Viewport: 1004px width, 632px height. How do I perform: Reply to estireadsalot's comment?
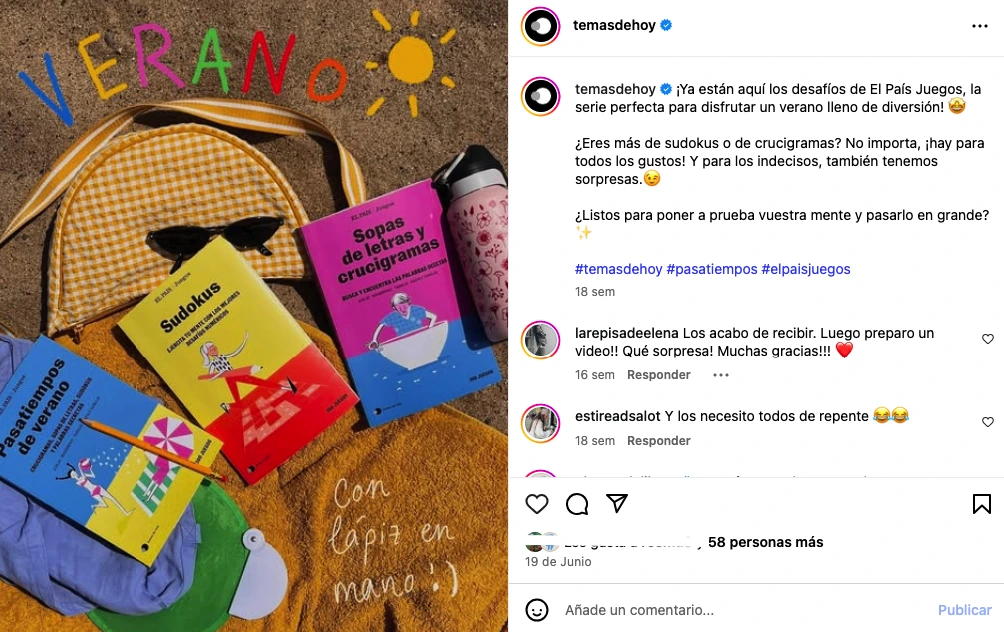(x=658, y=441)
